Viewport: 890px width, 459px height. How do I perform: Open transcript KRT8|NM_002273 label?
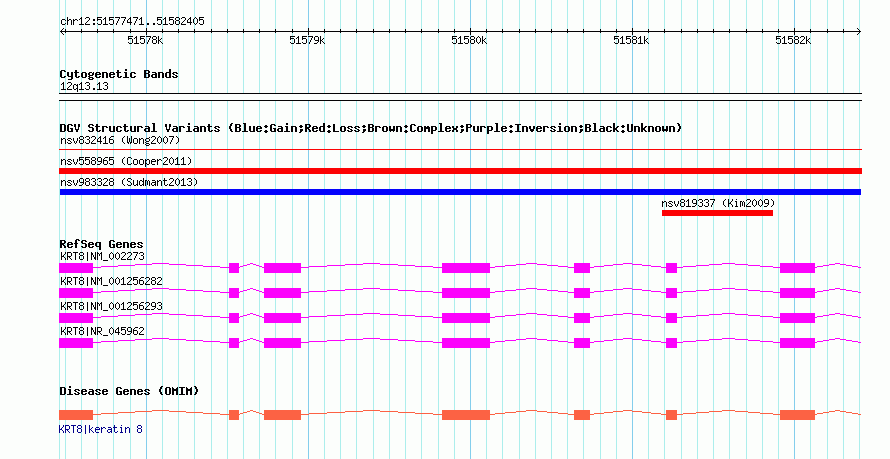click(x=102, y=256)
